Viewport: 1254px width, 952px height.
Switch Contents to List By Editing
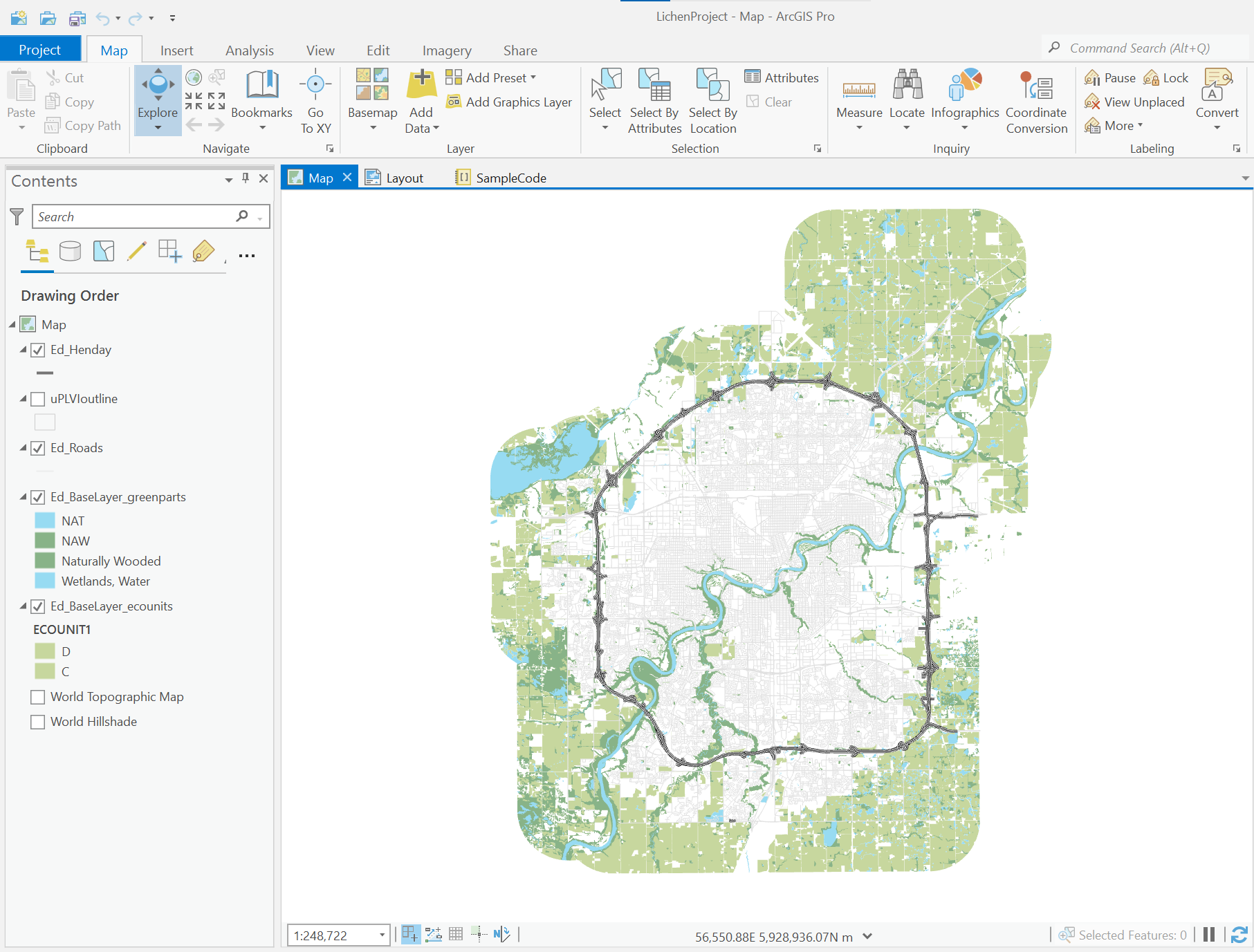[137, 251]
